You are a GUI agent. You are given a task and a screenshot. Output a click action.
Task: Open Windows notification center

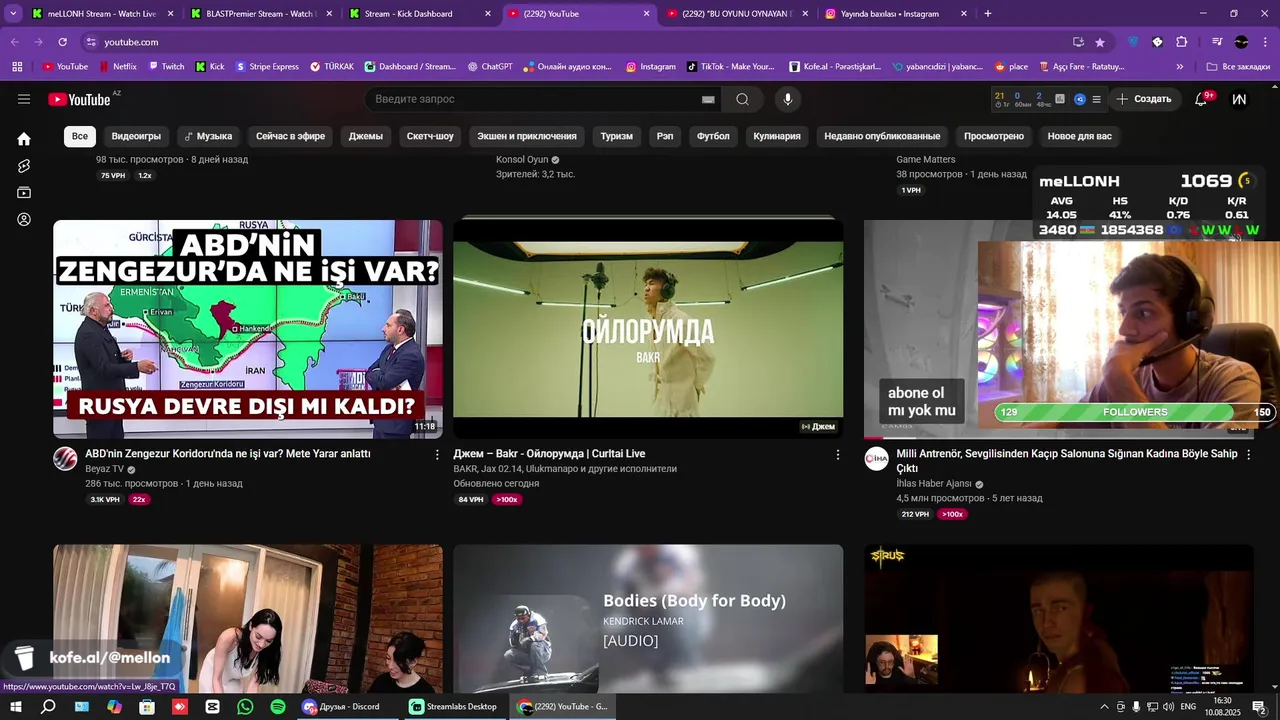(x=1259, y=707)
